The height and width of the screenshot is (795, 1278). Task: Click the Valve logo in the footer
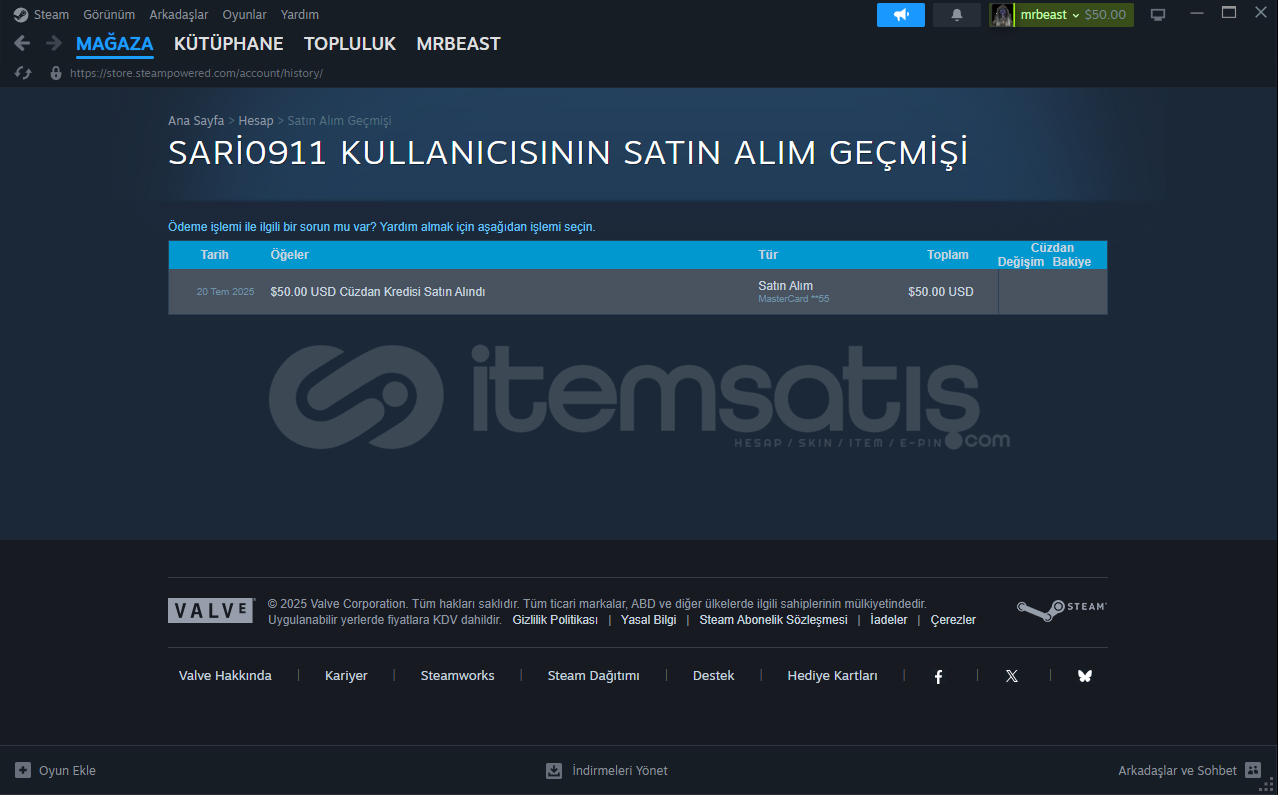coord(211,611)
